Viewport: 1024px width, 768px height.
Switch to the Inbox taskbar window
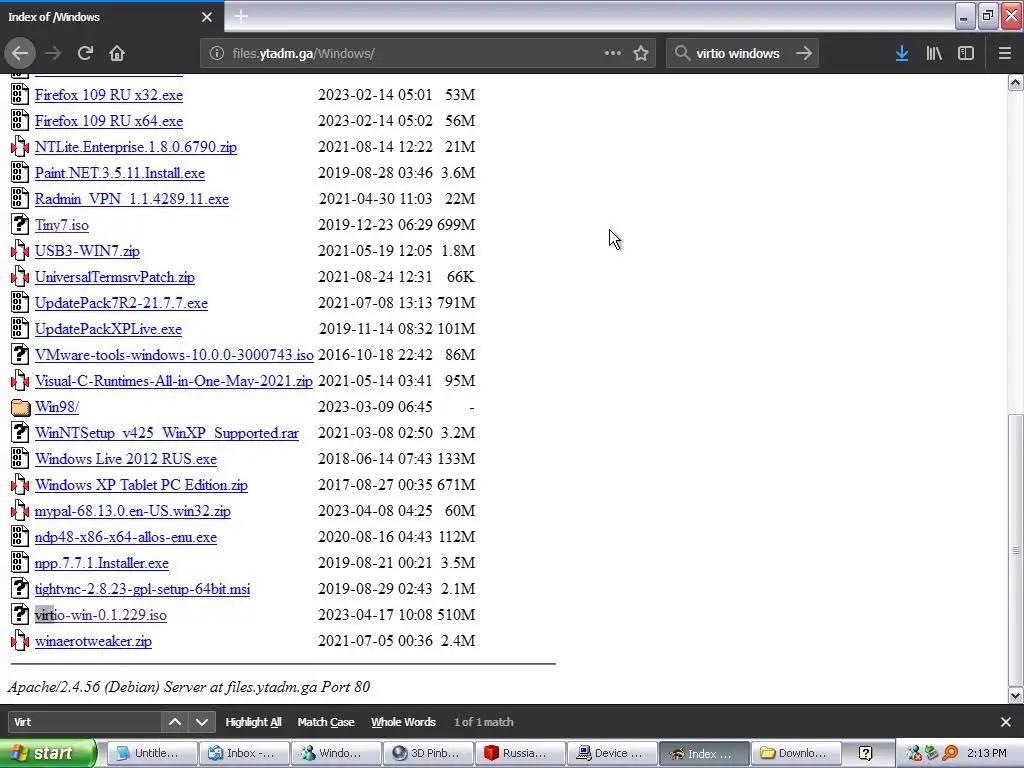244,754
